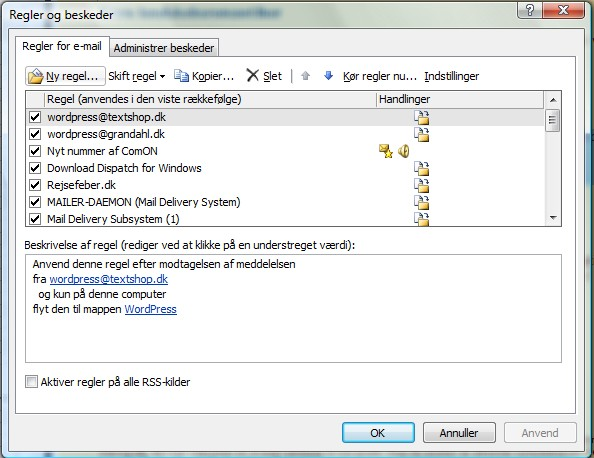The width and height of the screenshot is (594, 458).
Task: Select the MAILER-DAEMON rule row
Action: coord(286,202)
